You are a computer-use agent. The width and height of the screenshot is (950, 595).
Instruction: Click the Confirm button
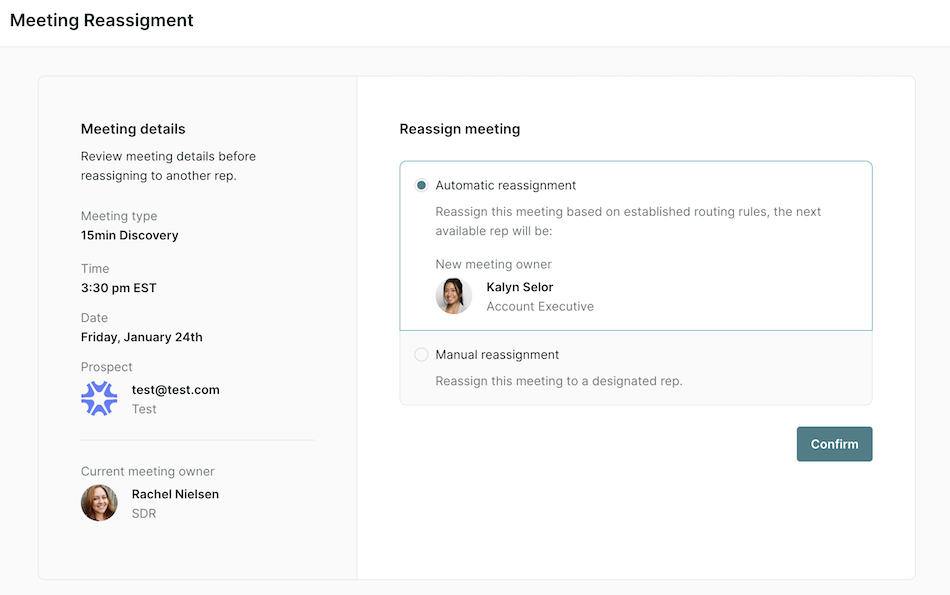834,444
